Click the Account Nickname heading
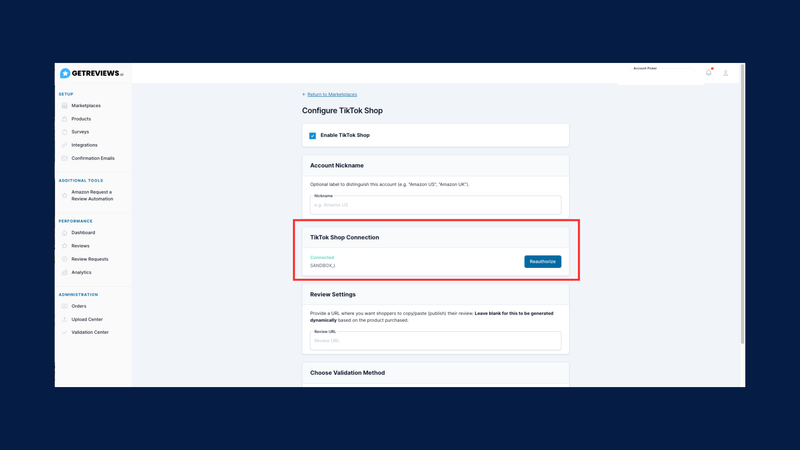The height and width of the screenshot is (450, 800). pos(337,165)
